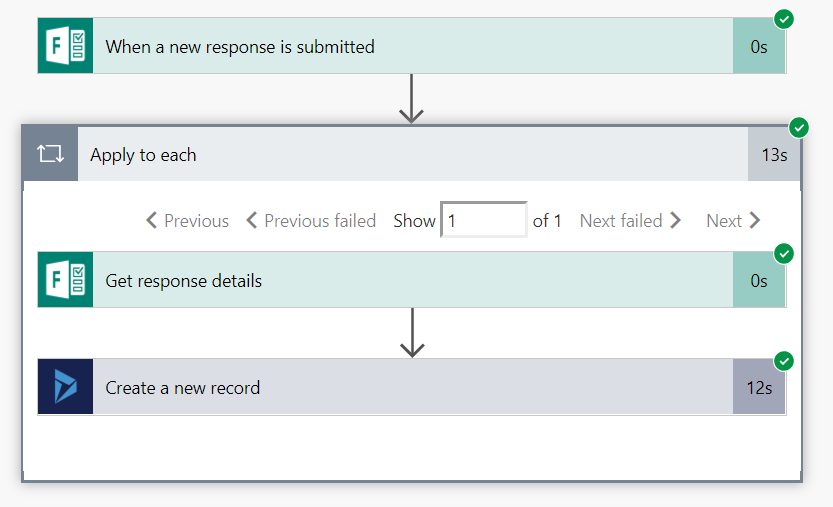Expand the Create a new record action

point(400,387)
